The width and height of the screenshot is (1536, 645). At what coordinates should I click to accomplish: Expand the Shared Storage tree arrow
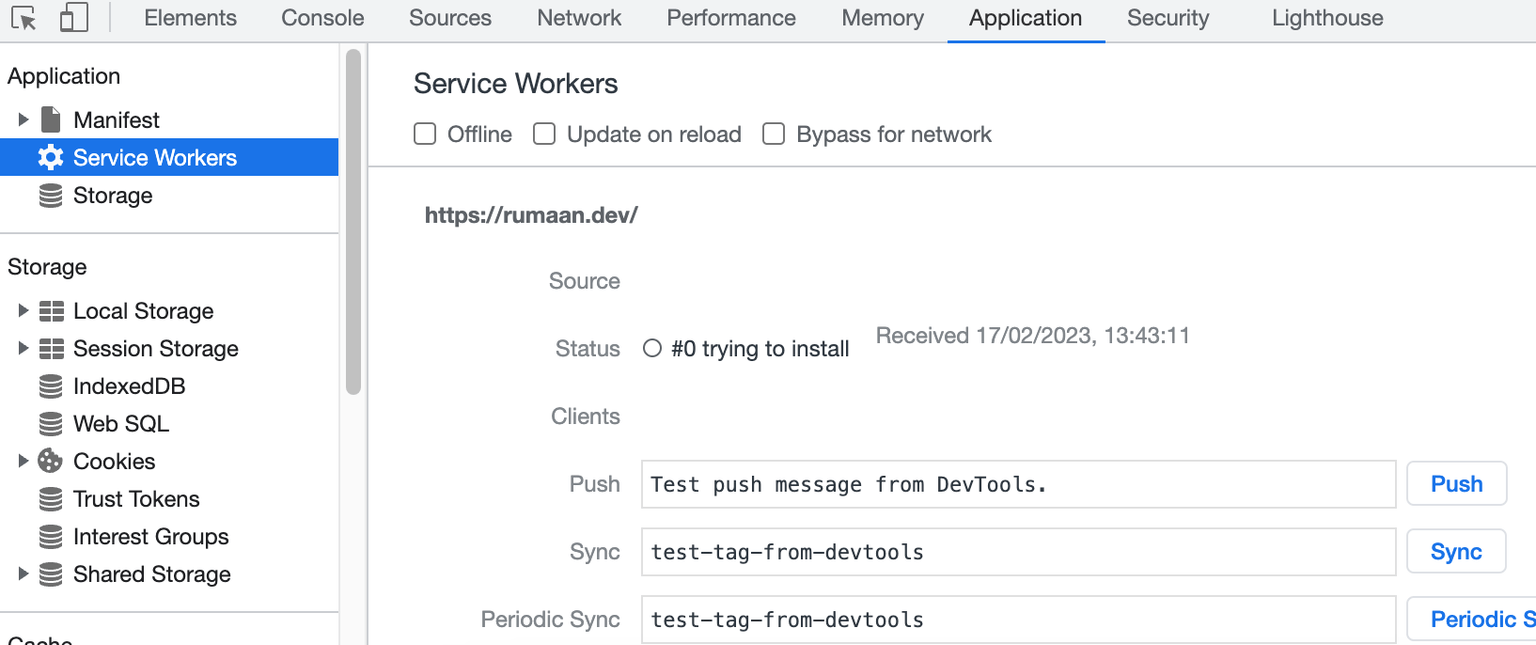[x=23, y=574]
